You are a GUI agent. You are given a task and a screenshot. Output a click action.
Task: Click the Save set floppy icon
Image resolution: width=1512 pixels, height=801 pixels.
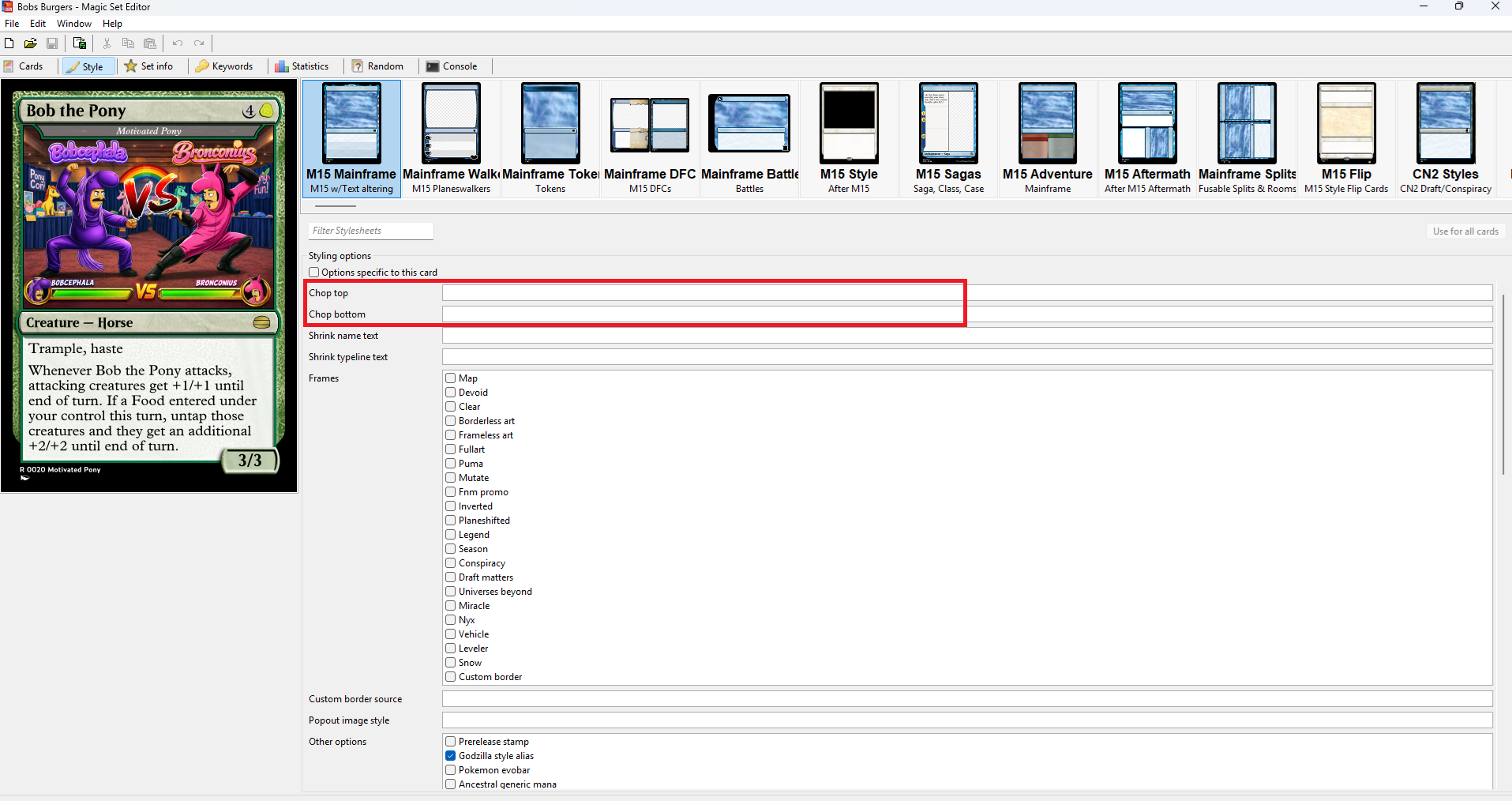[52, 43]
